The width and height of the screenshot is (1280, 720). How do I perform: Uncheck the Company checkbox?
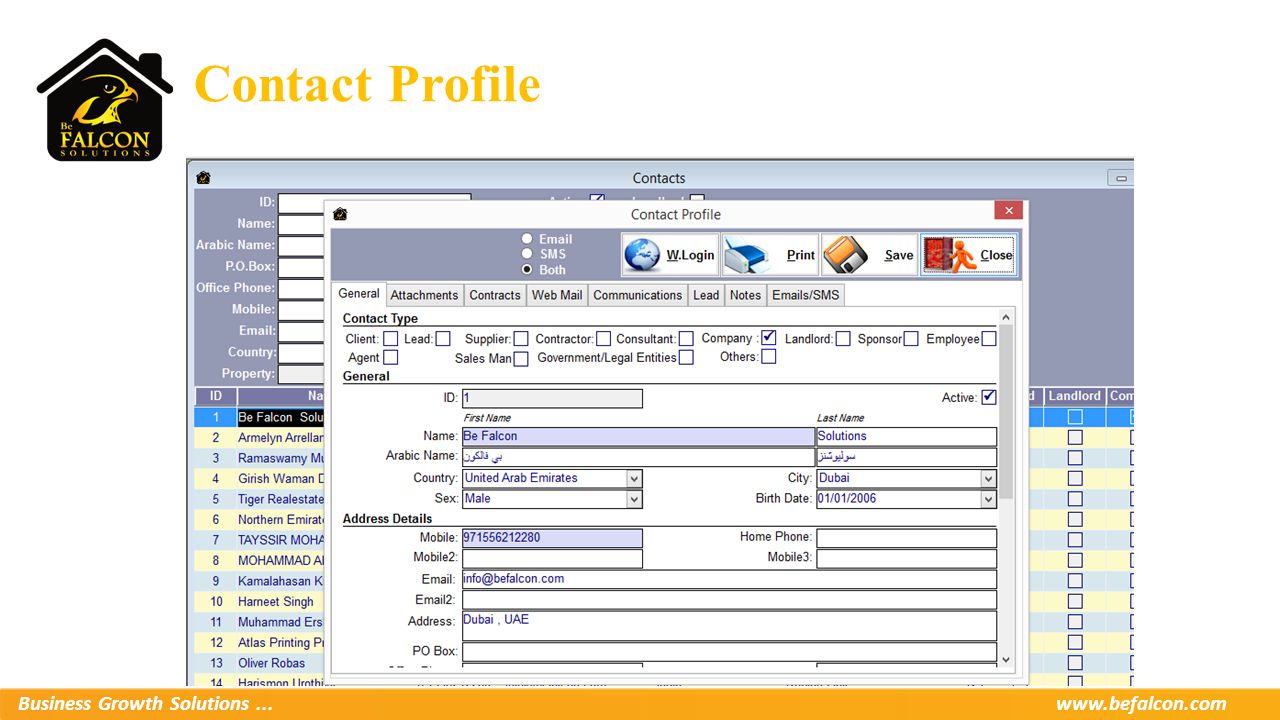(x=768, y=338)
